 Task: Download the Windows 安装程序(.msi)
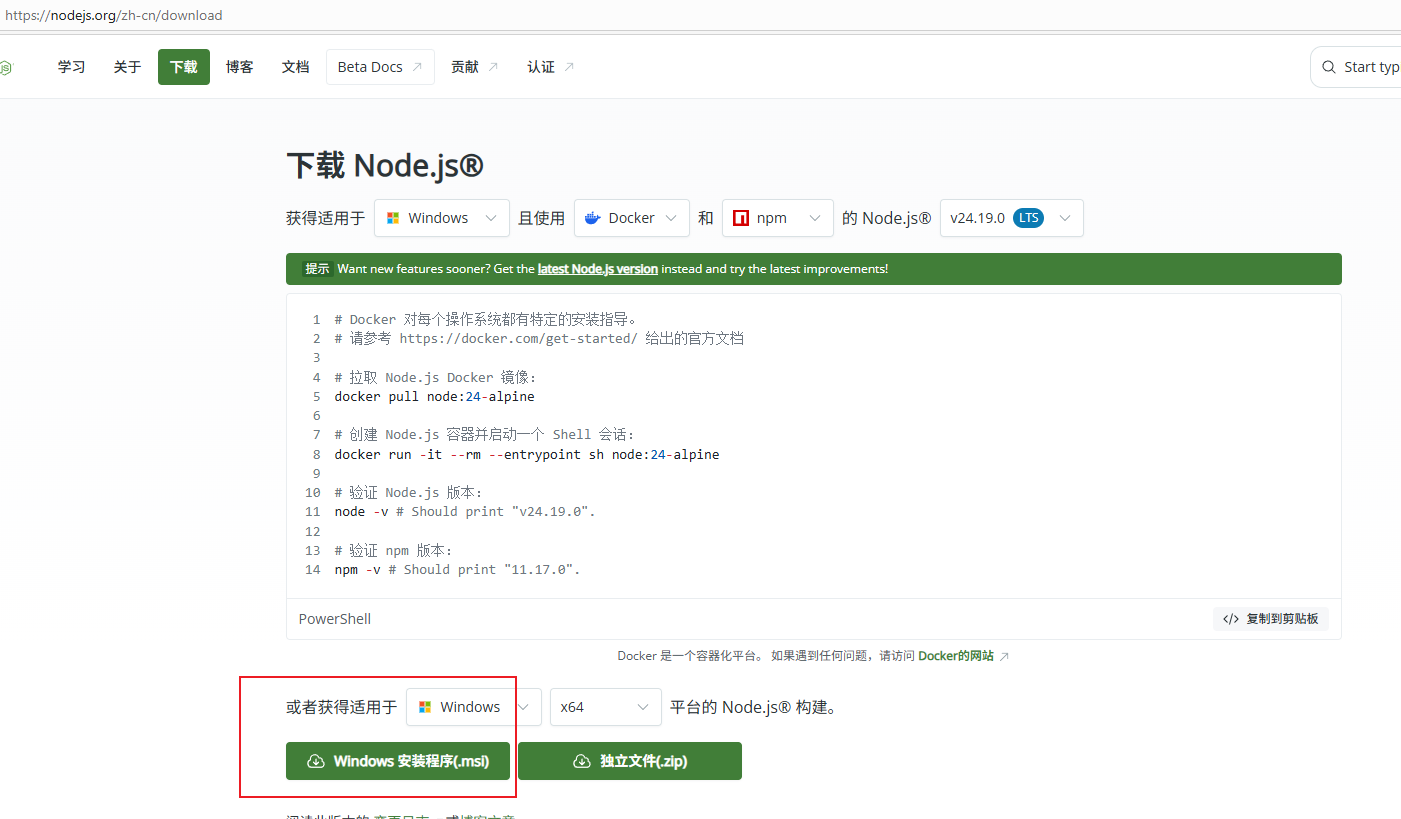pyautogui.click(x=398, y=761)
